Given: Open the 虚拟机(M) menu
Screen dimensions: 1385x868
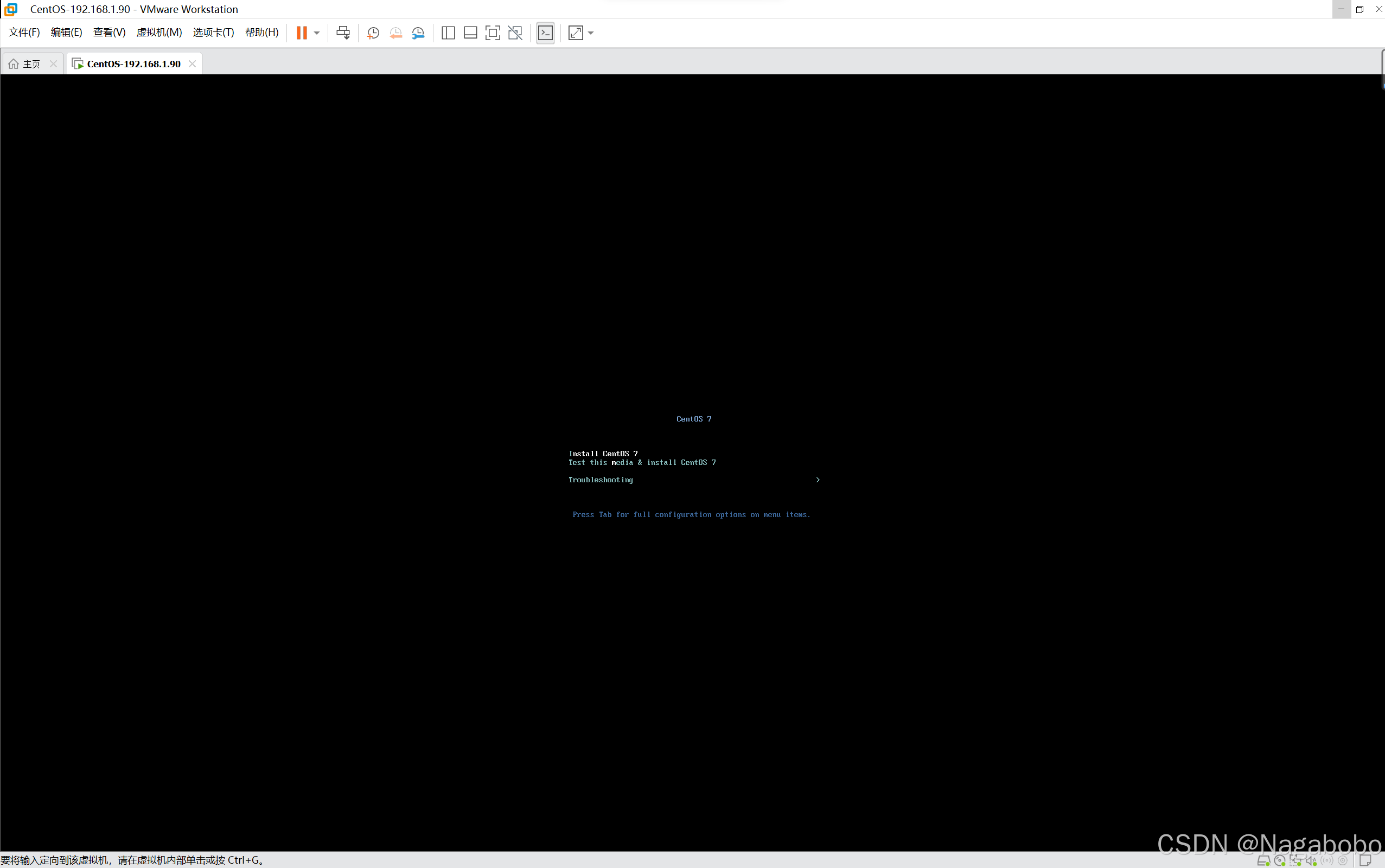Looking at the screenshot, I should pos(159,32).
